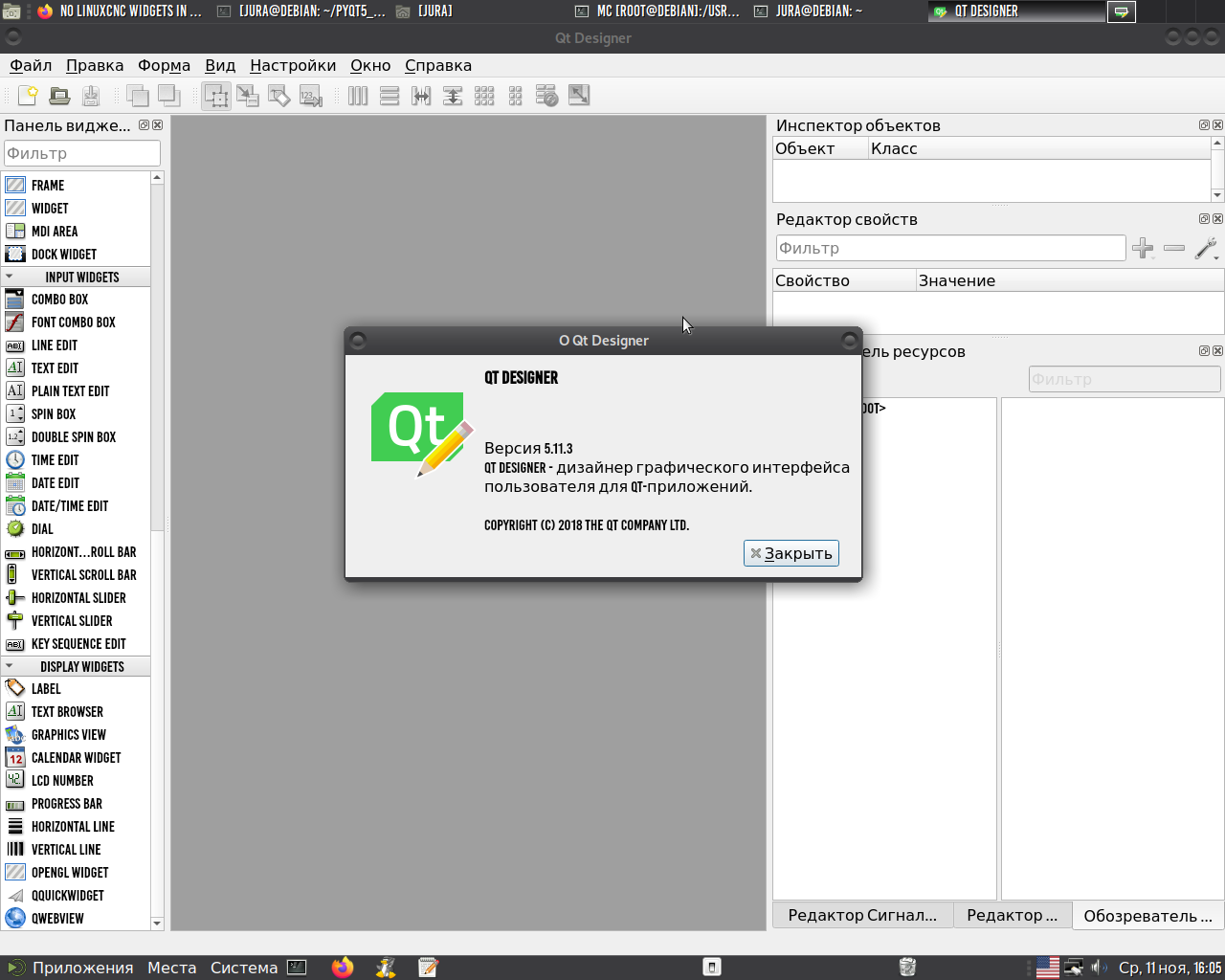
Task: Click the remove dynamic property minus icon
Action: (x=1174, y=249)
